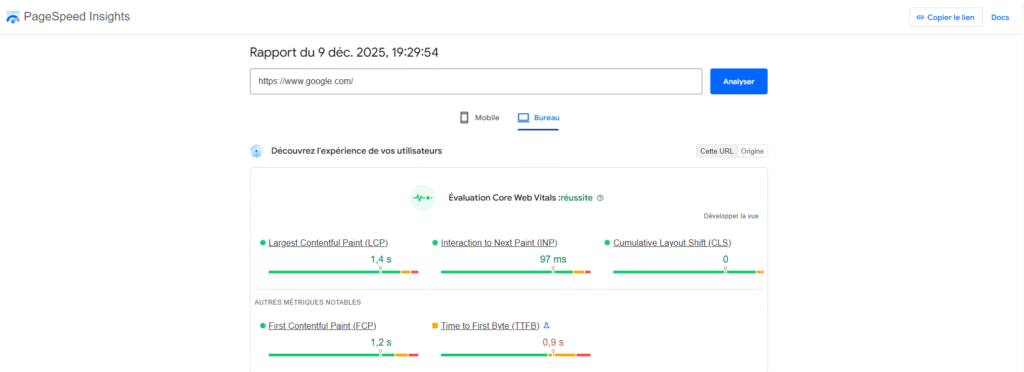The height and width of the screenshot is (372, 1024).
Task: Open the Largest Contentful Paint (LCP) link
Action: coord(328,243)
